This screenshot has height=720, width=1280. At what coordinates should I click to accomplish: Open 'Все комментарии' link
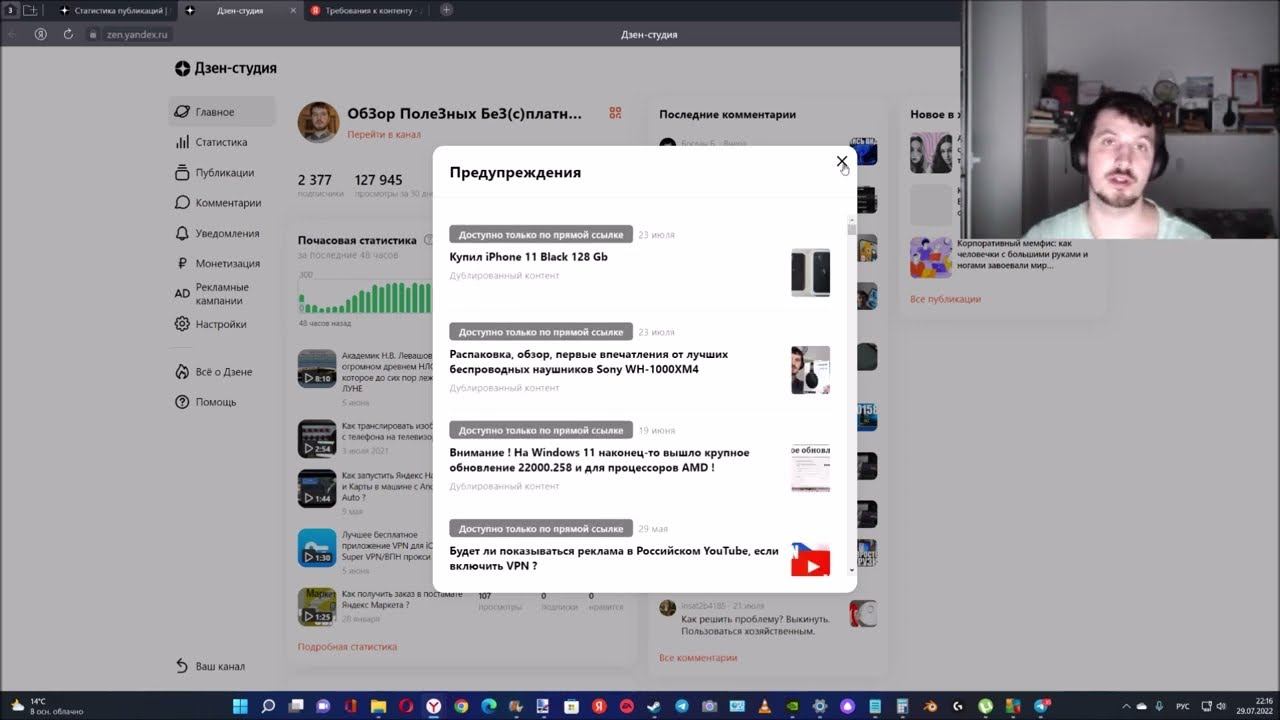click(698, 658)
